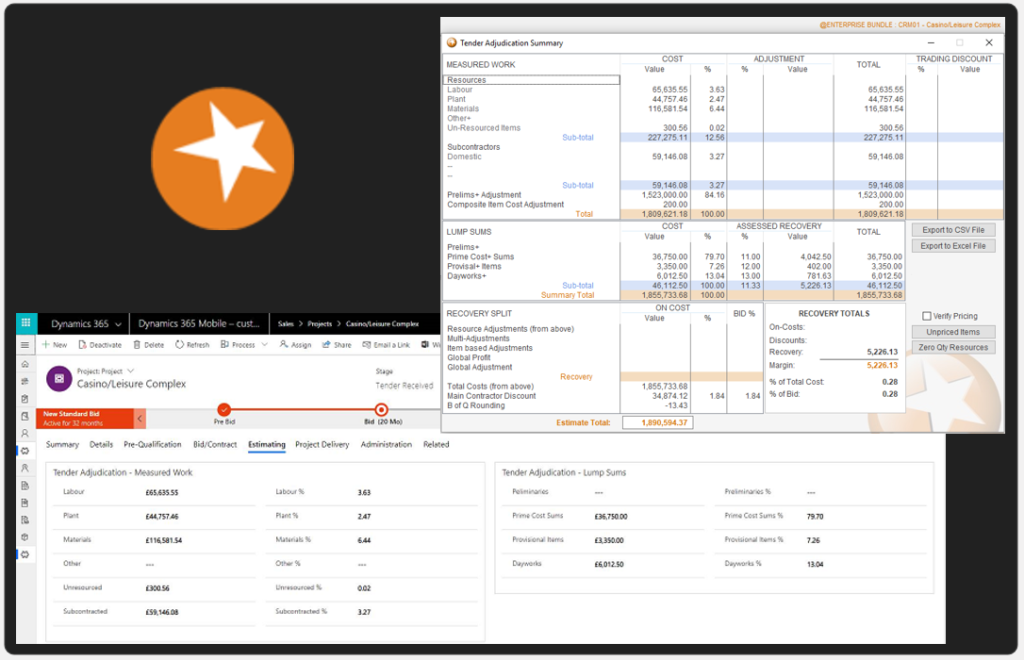Refresh the project form
The image size is (1024, 660).
192,345
